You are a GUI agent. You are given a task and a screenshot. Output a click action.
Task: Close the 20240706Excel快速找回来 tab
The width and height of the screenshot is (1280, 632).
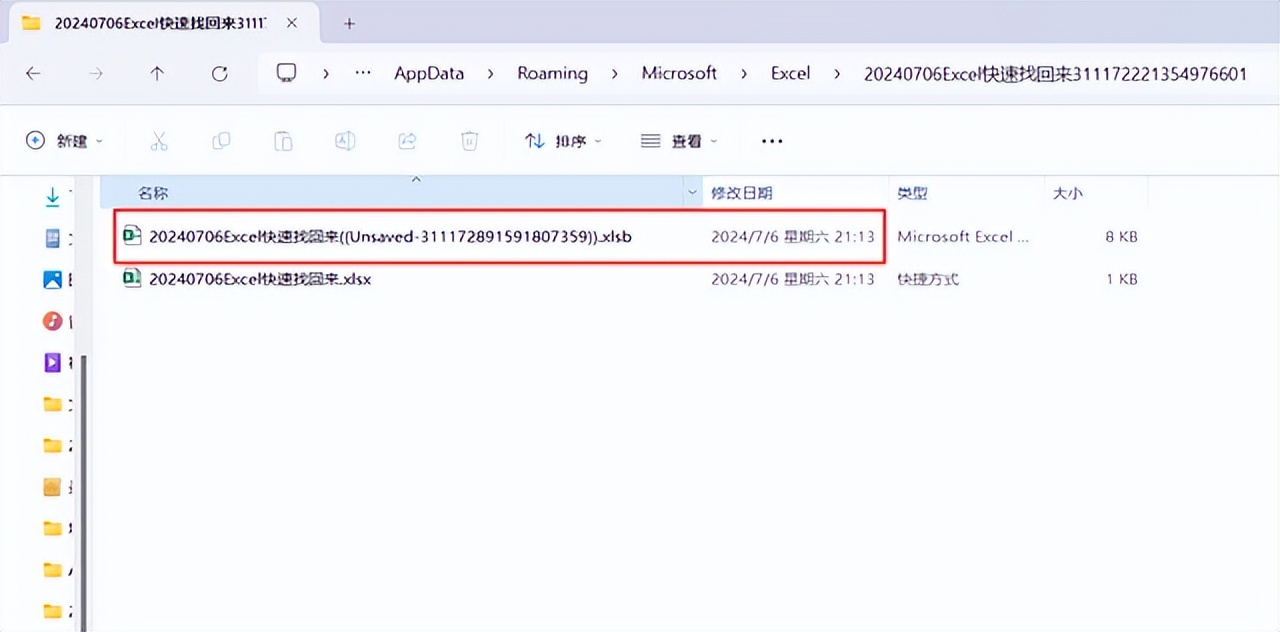tap(292, 22)
